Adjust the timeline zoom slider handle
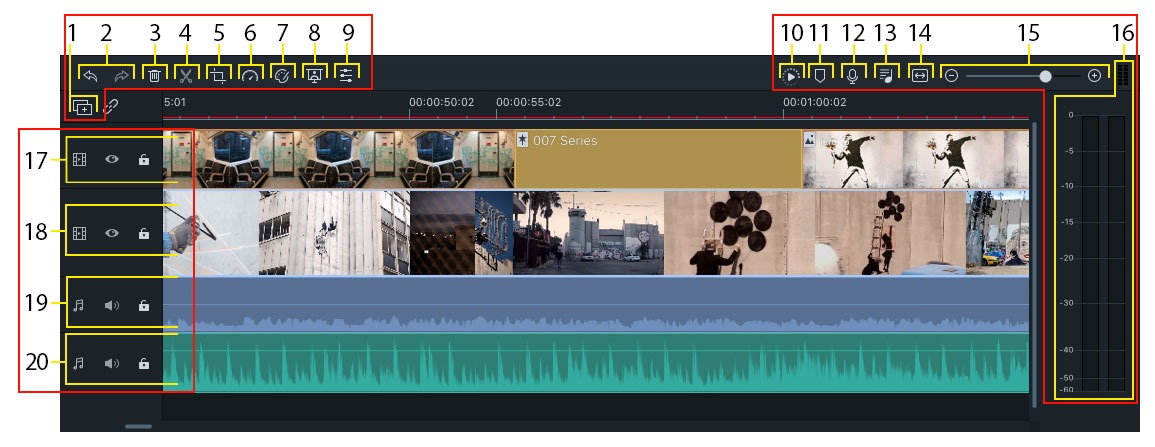The image size is (1155, 447). [x=1045, y=76]
